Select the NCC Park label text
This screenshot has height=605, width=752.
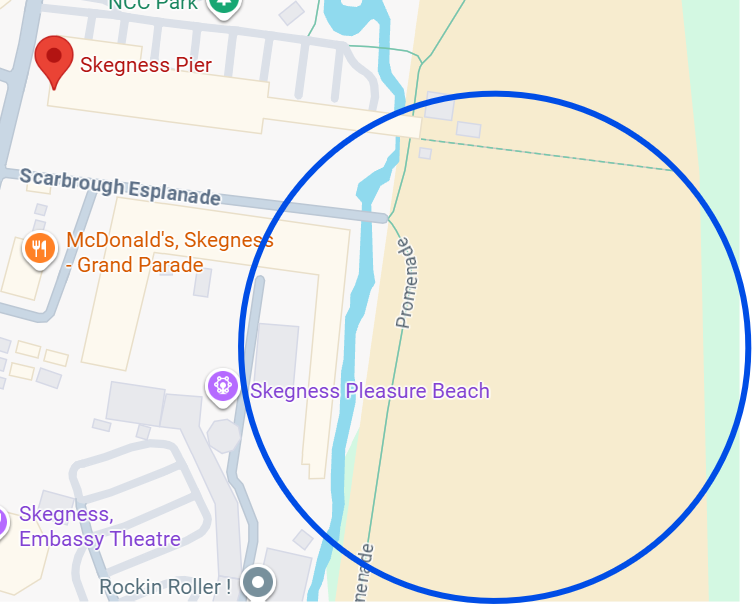click(x=153, y=5)
